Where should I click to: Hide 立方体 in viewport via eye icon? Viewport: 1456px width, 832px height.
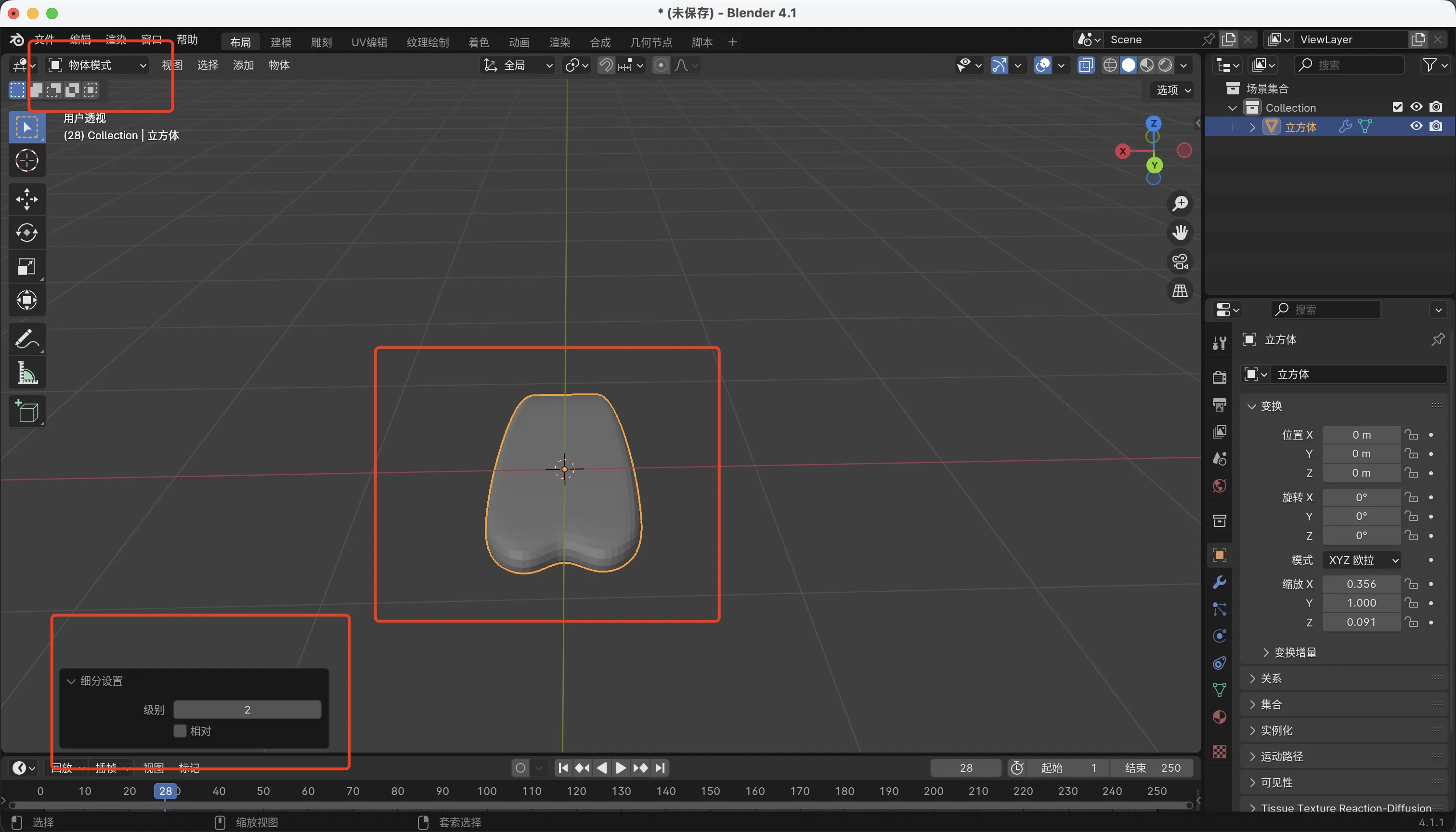point(1416,126)
